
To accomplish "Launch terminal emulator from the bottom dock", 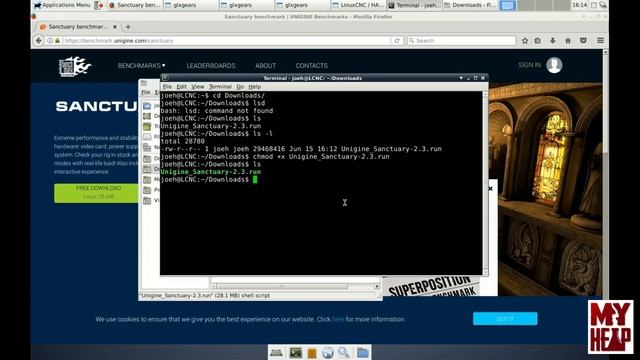I will click(x=295, y=353).
